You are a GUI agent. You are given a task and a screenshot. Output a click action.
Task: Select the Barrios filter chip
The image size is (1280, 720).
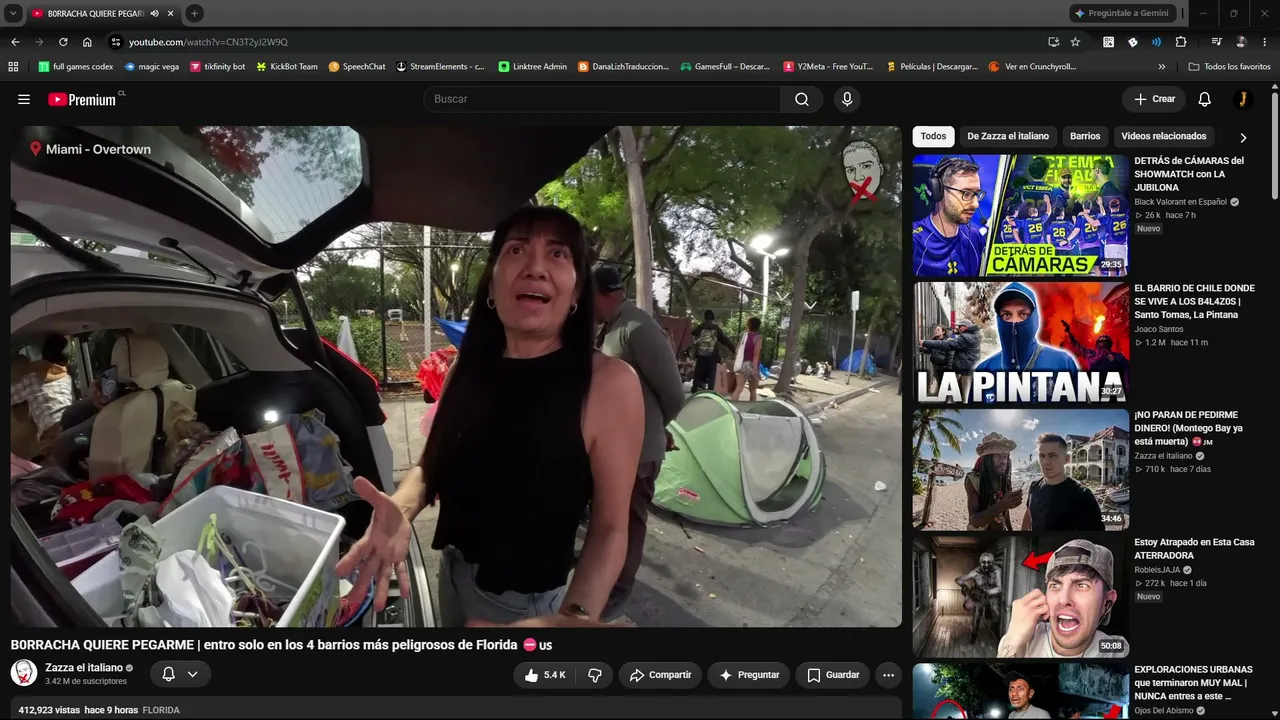coord(1085,136)
